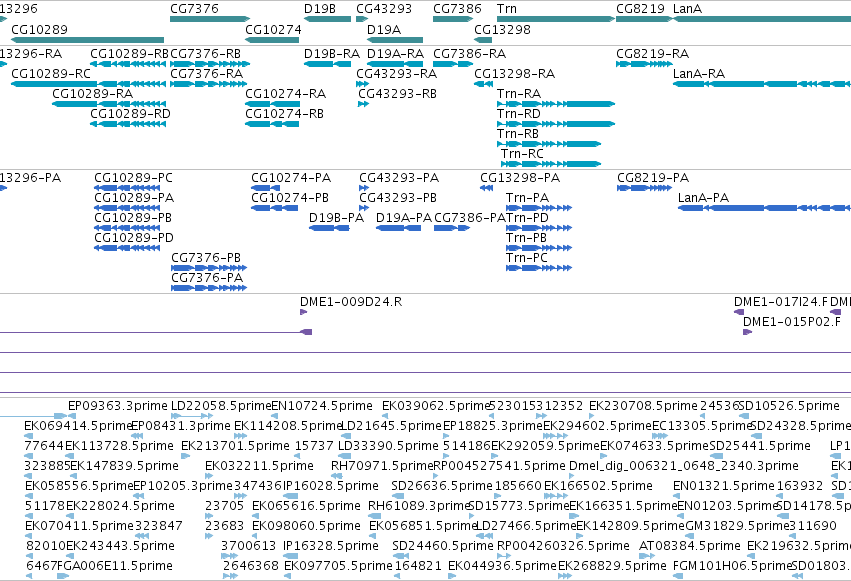This screenshot has width=851, height=581.
Task: Select transcript CG7376-RA
Action: click(208, 84)
